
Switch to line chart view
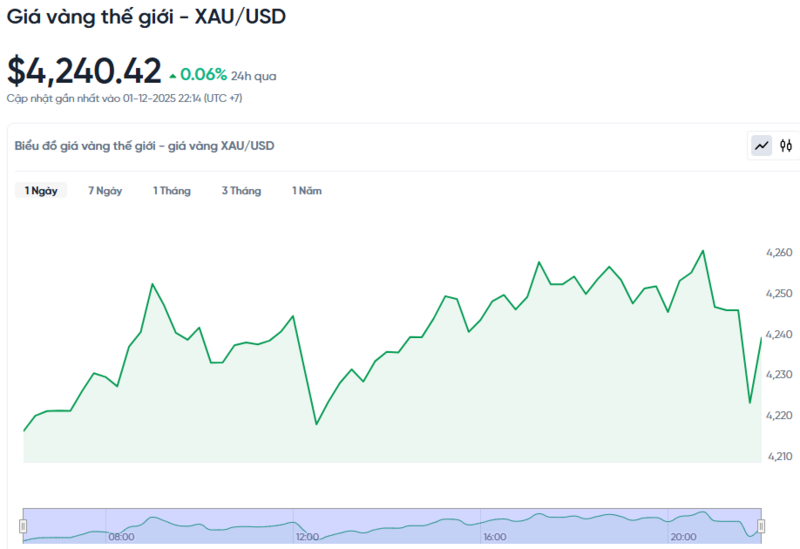(x=762, y=146)
